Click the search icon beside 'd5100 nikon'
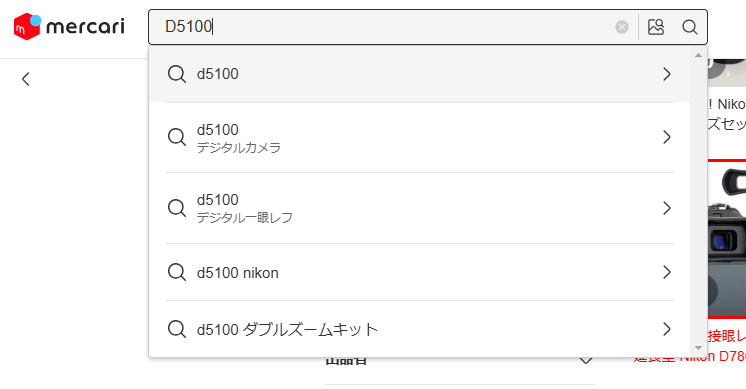The image size is (746, 389). pyautogui.click(x=177, y=272)
